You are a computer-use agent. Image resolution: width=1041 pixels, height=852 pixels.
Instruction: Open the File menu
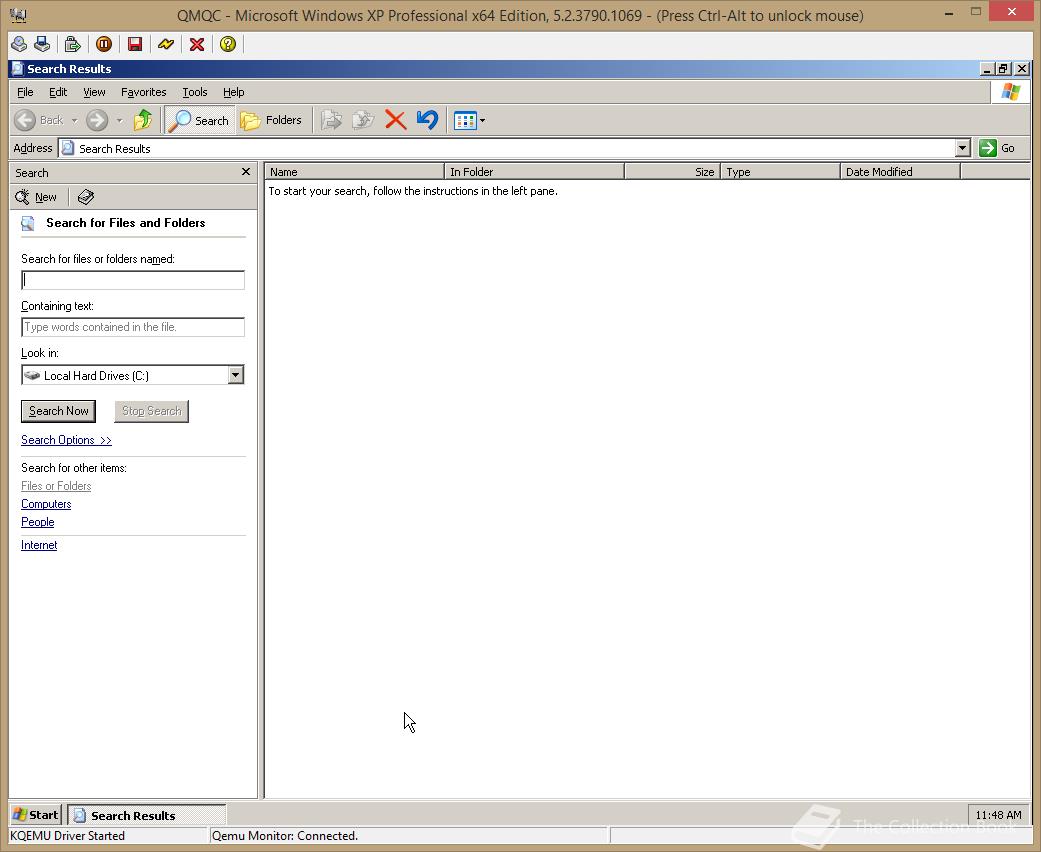coord(25,92)
